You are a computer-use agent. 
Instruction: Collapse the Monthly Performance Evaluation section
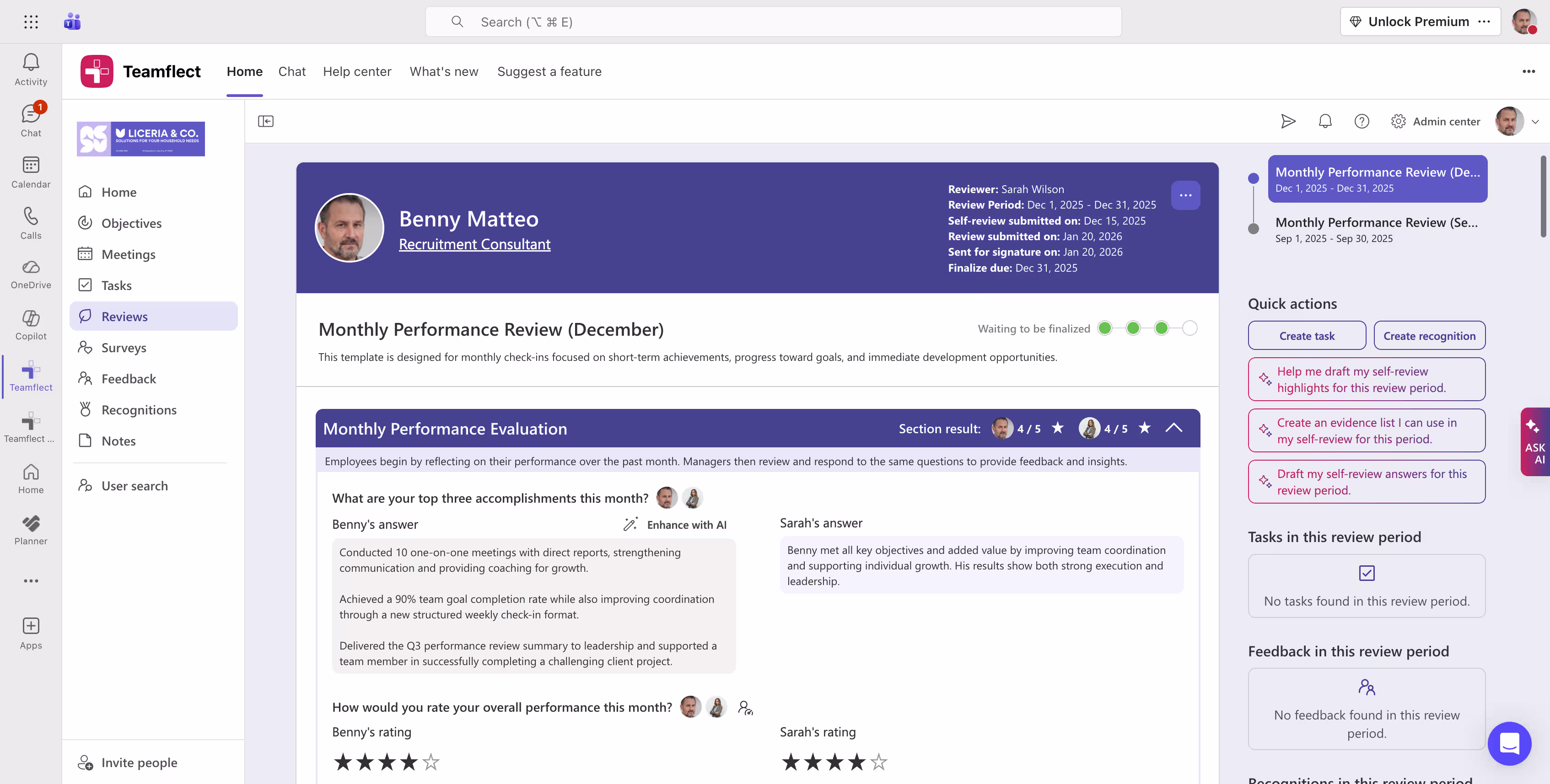click(x=1174, y=429)
